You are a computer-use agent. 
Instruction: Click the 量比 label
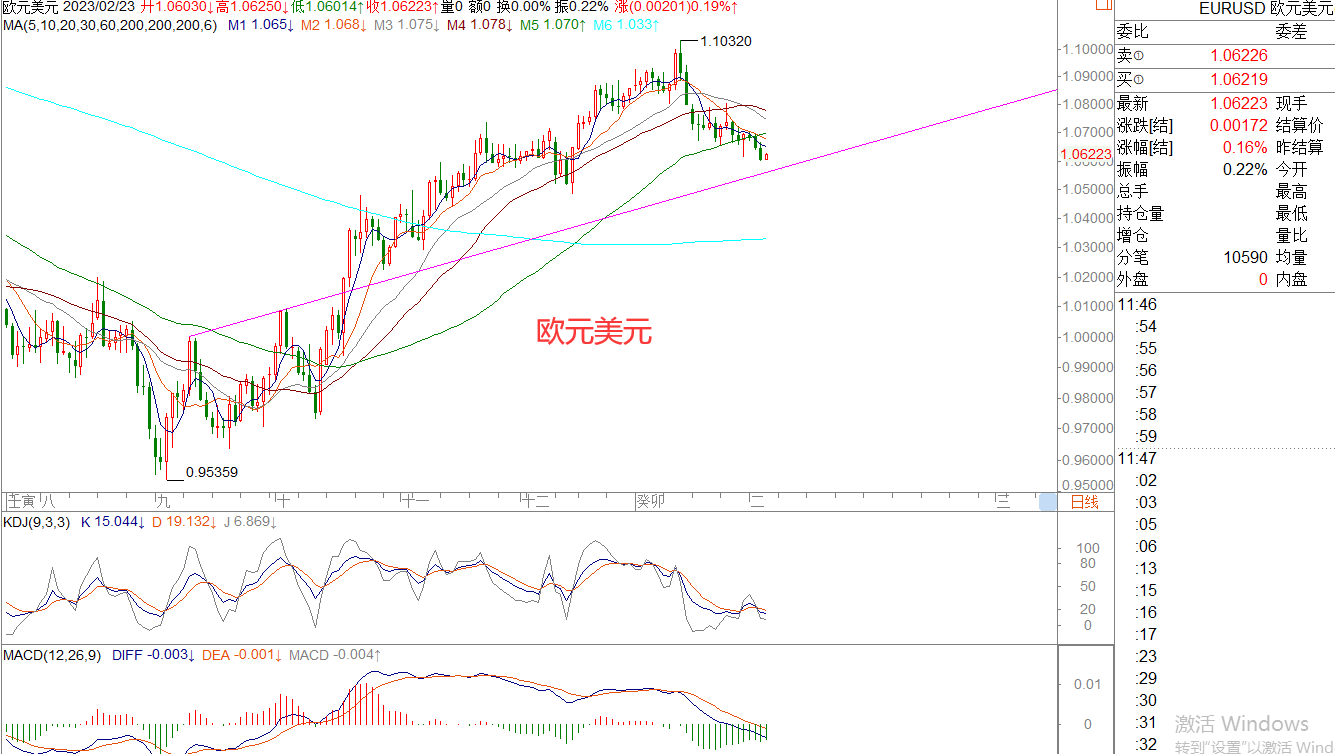1291,235
